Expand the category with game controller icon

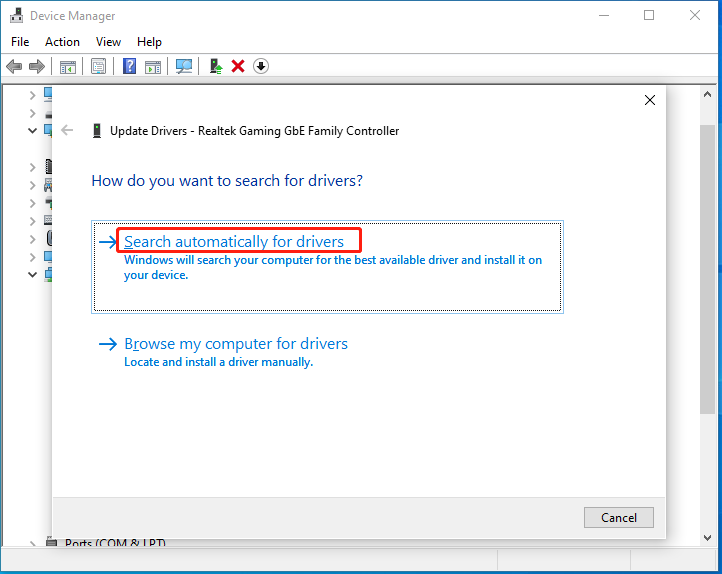pos(32,186)
